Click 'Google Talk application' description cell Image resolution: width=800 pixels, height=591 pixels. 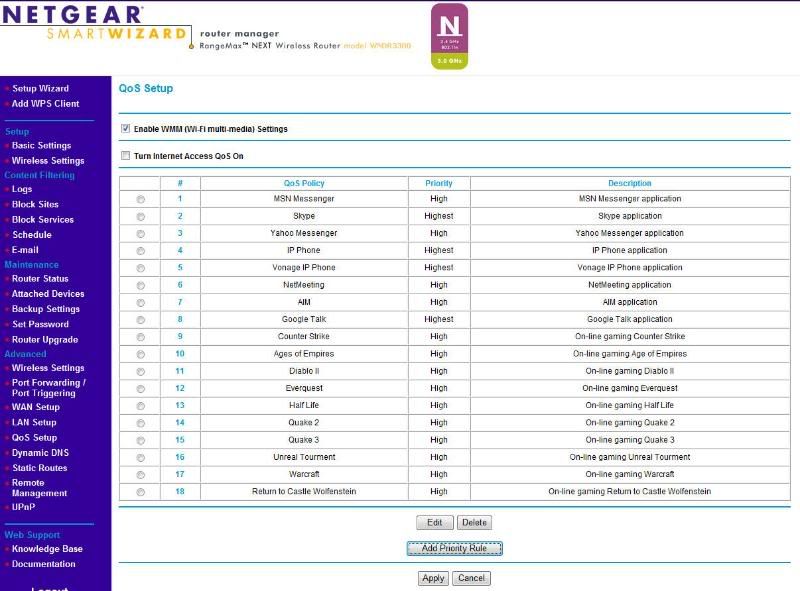coord(630,319)
